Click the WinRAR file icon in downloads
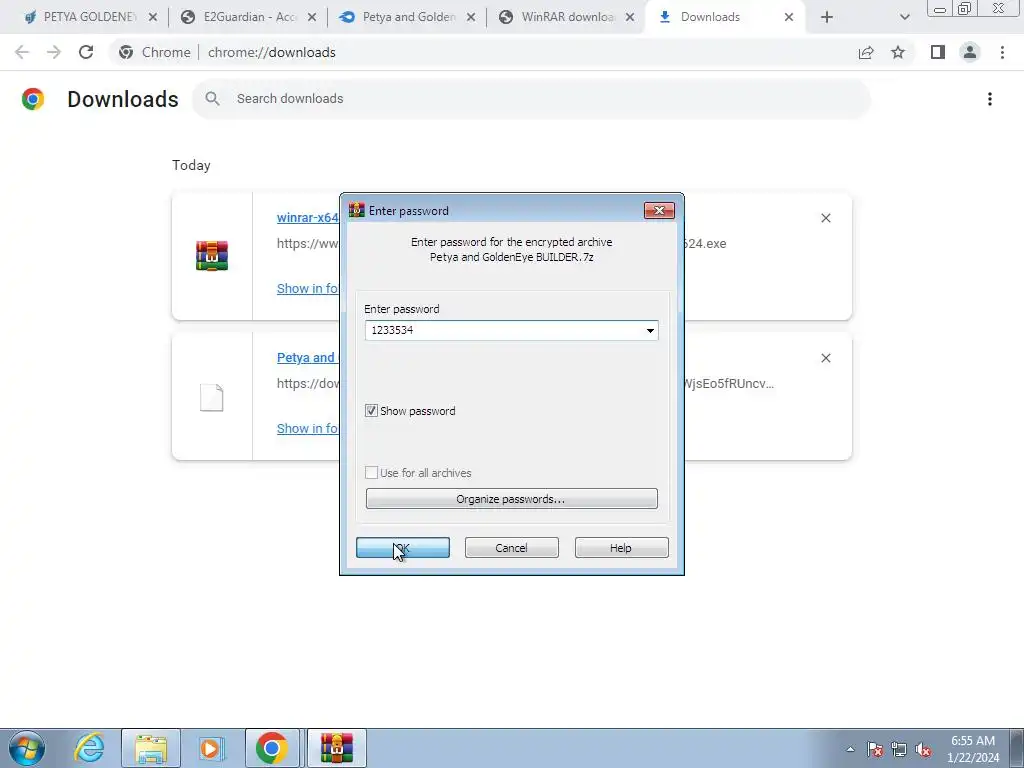The image size is (1024, 768). (212, 255)
